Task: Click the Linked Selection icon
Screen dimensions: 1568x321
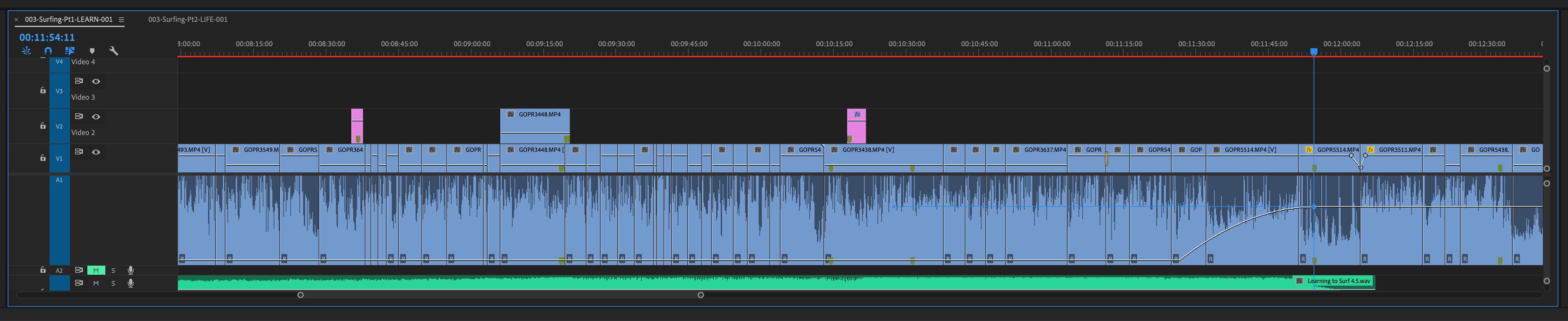Action: click(69, 51)
